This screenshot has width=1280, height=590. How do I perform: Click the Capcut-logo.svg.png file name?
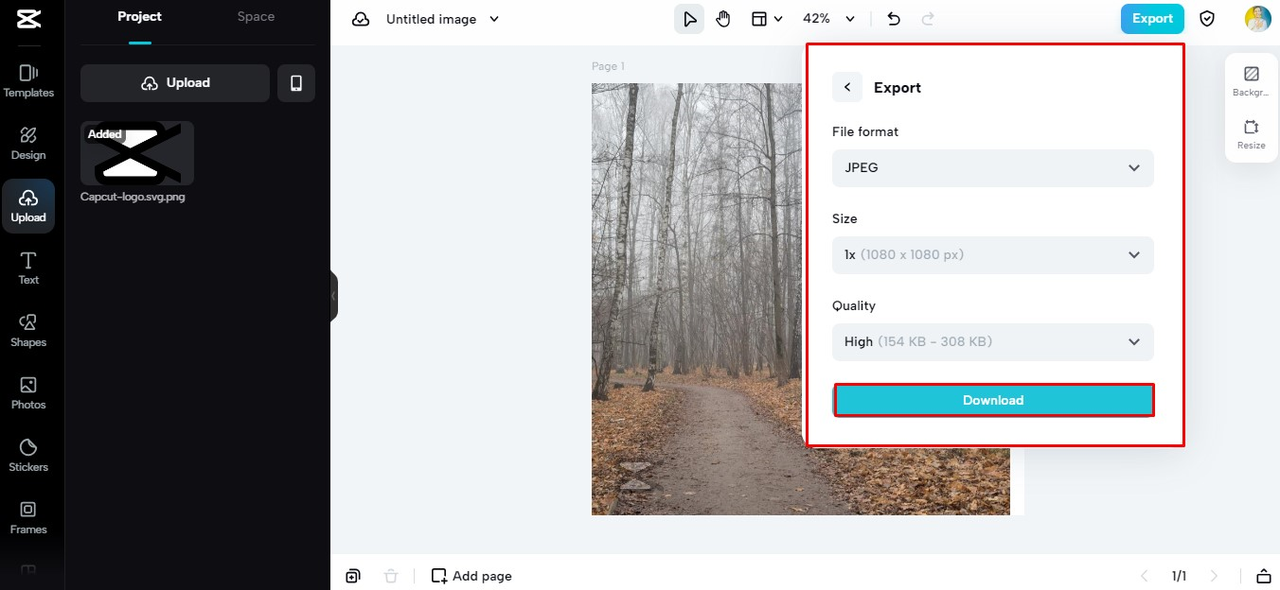click(x=133, y=197)
